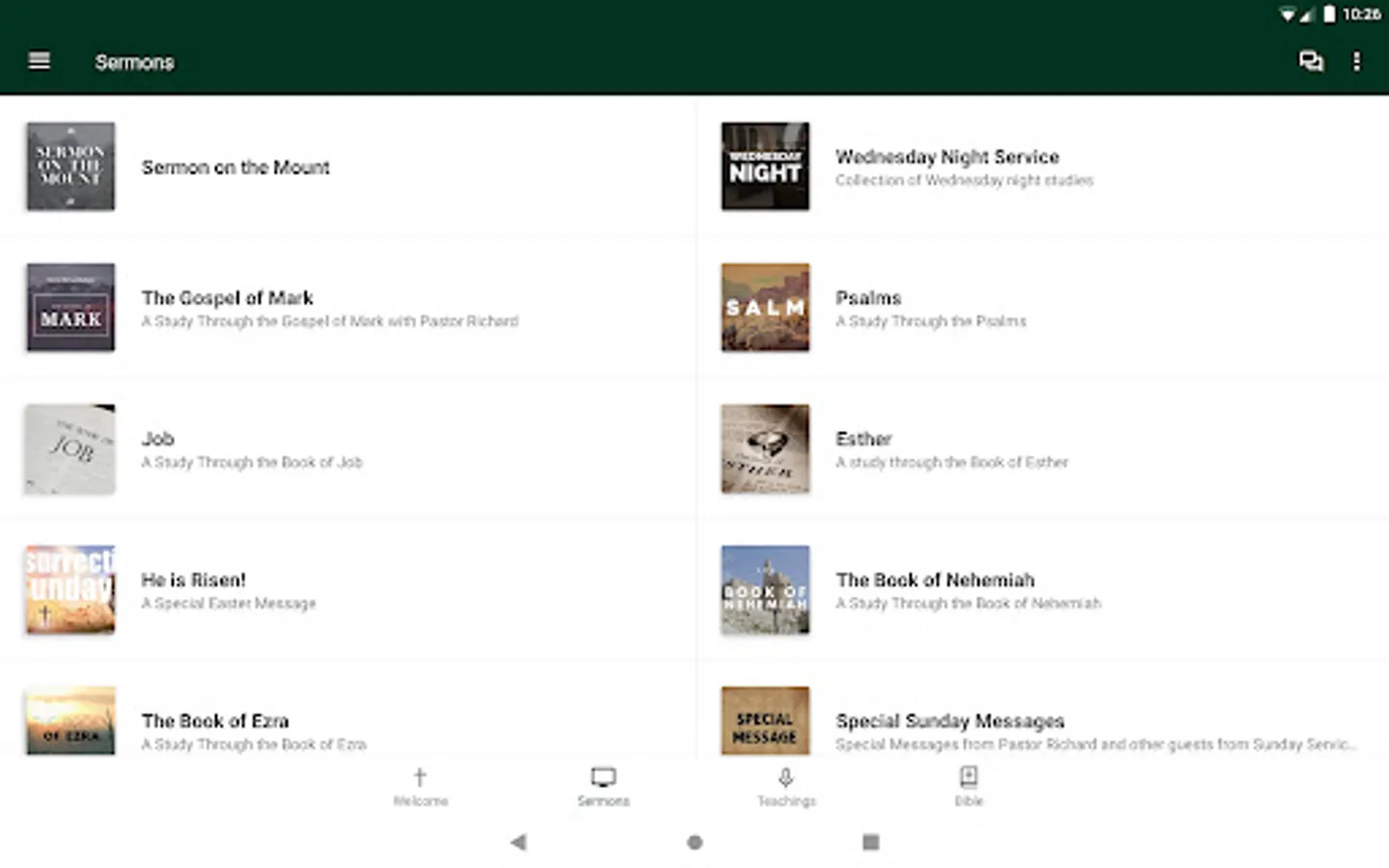Viewport: 1389px width, 868px height.
Task: Open the hamburger navigation menu
Action: pos(40,62)
